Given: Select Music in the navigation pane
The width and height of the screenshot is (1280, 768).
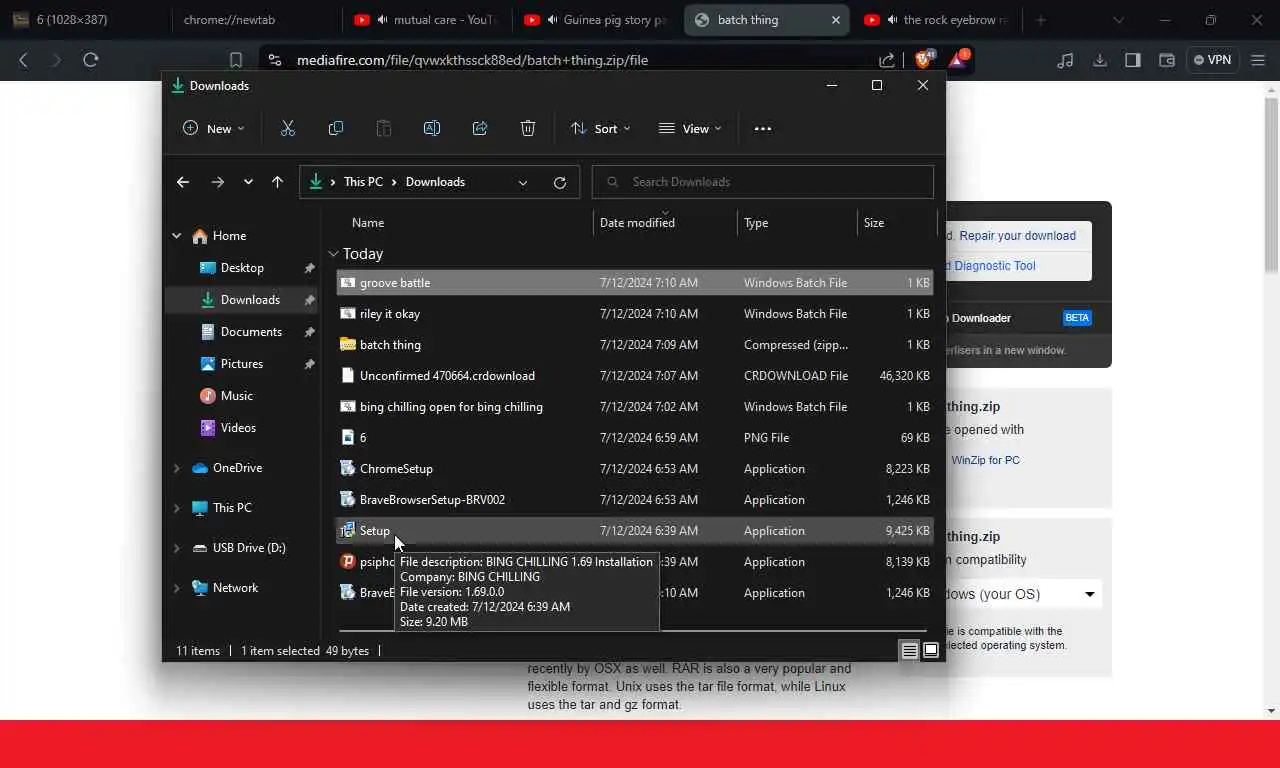Looking at the screenshot, I should (x=237, y=396).
